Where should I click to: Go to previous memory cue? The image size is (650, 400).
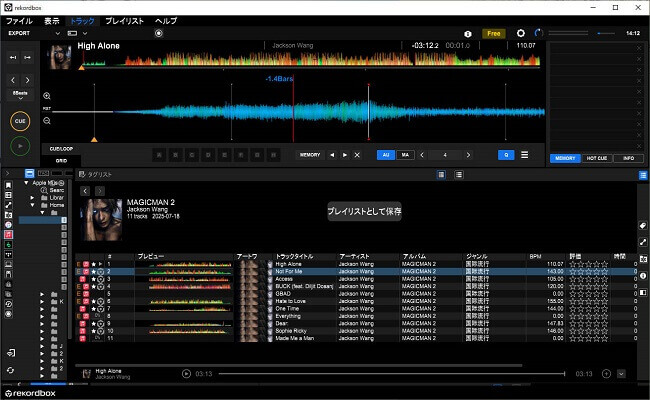click(332, 155)
